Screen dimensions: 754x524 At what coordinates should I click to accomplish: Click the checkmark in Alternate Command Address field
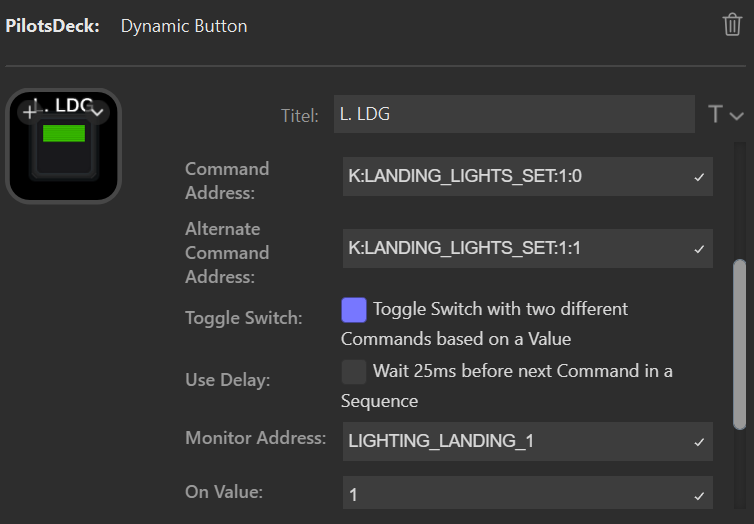coord(699,249)
